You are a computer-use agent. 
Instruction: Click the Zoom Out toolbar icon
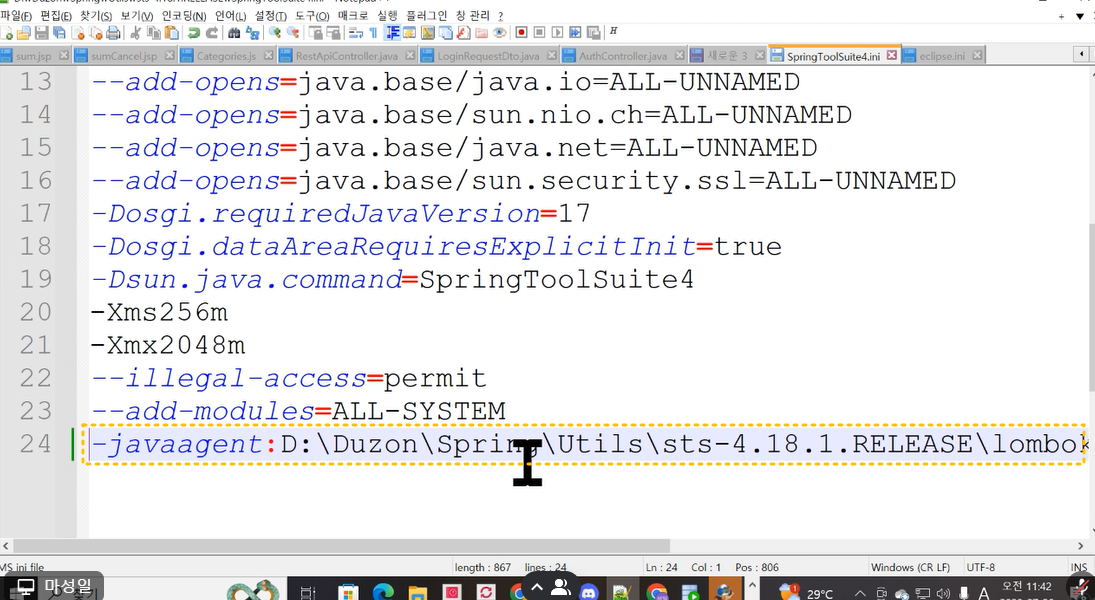tap(293, 33)
